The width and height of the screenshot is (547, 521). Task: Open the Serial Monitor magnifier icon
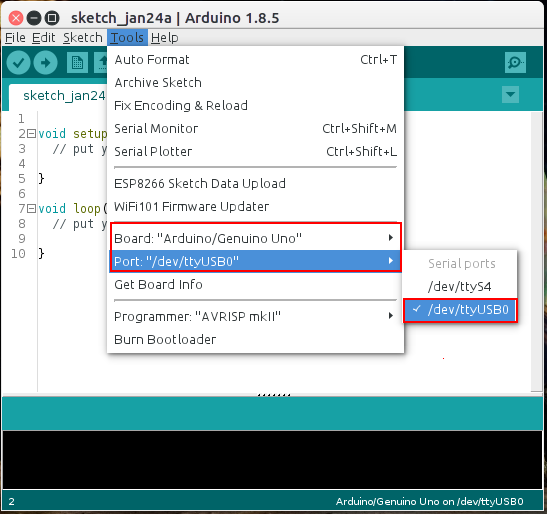(x=515, y=62)
